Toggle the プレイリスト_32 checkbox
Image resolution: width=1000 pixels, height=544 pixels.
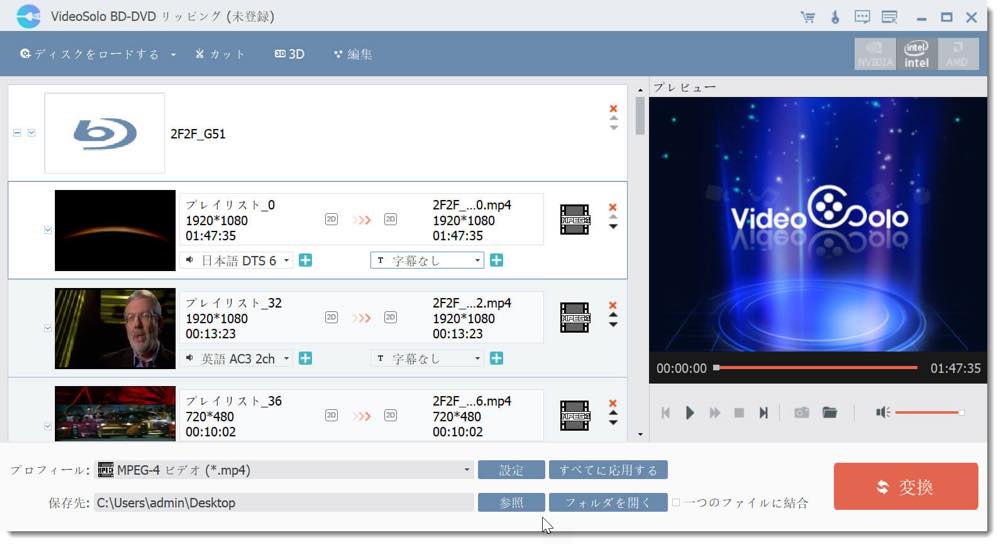tap(48, 328)
